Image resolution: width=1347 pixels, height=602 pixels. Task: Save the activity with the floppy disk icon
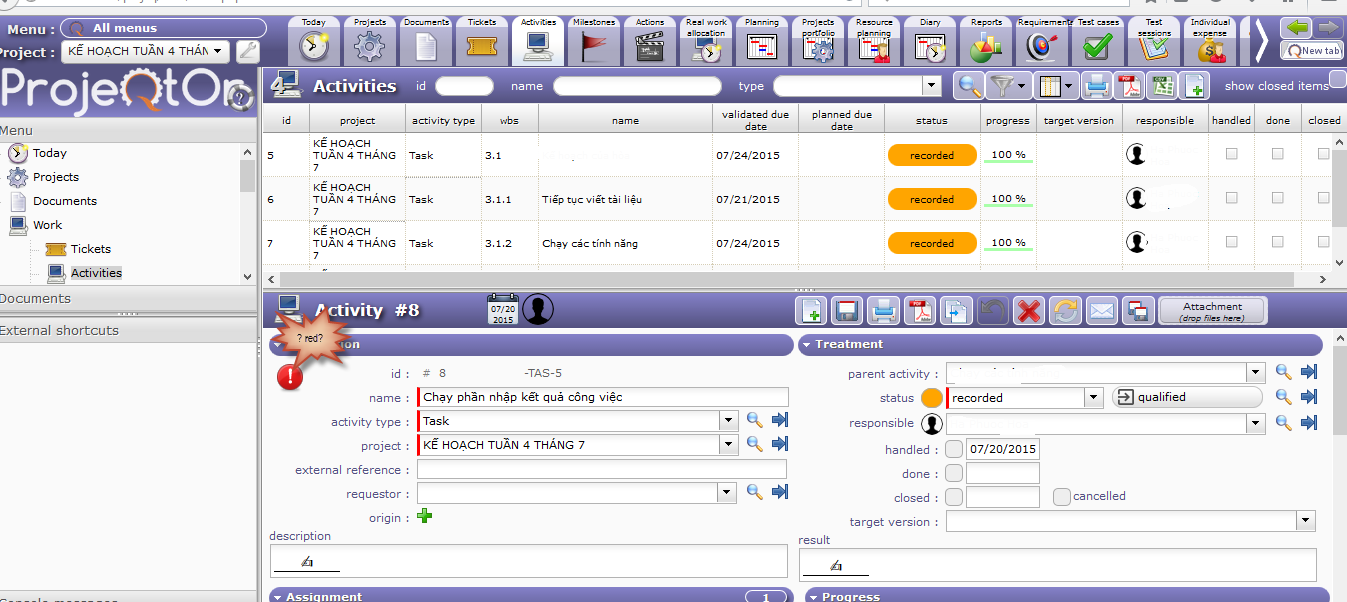(848, 311)
